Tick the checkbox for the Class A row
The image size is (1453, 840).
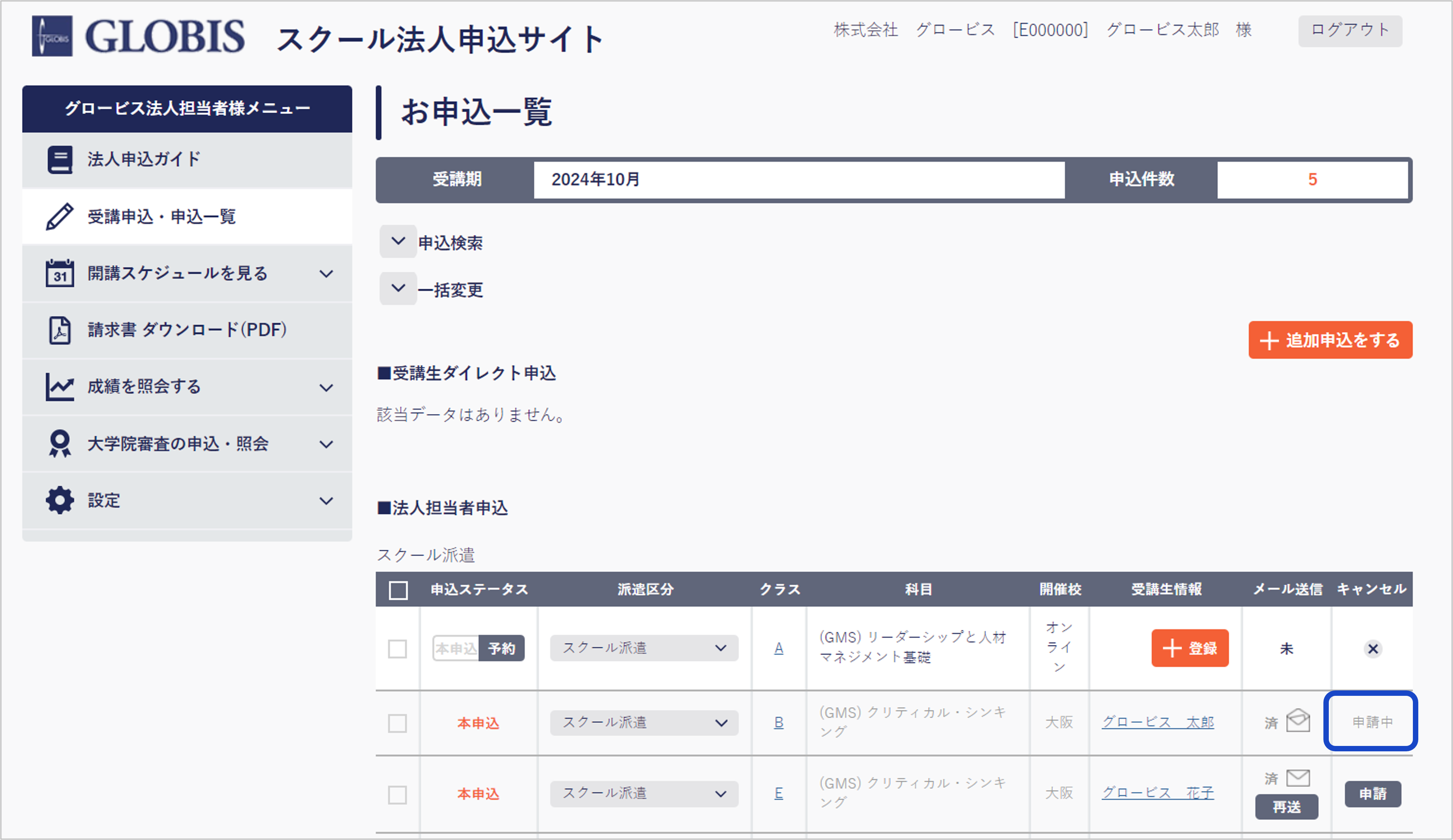[x=397, y=649]
